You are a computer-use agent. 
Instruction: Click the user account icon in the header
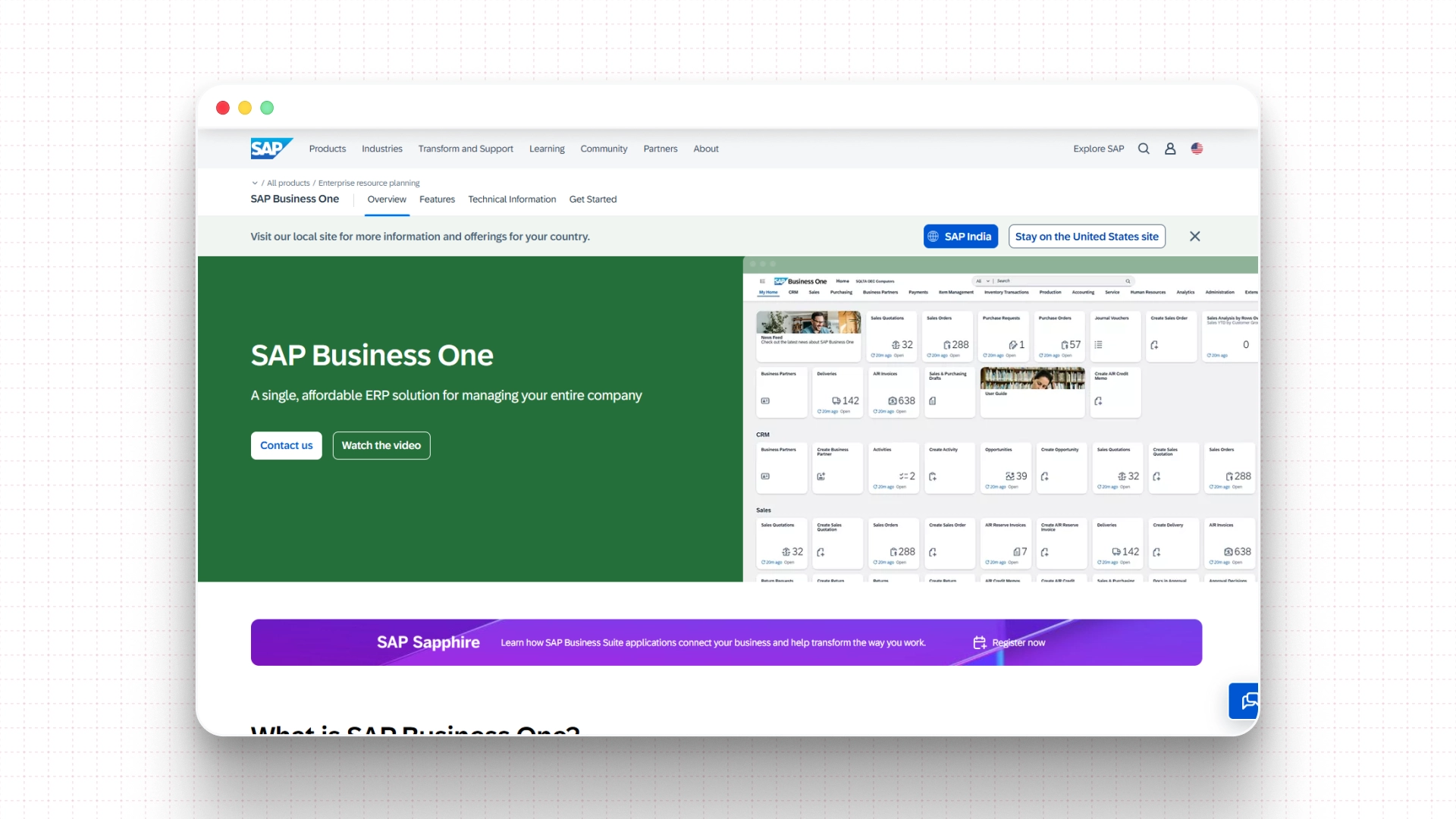[1170, 149]
